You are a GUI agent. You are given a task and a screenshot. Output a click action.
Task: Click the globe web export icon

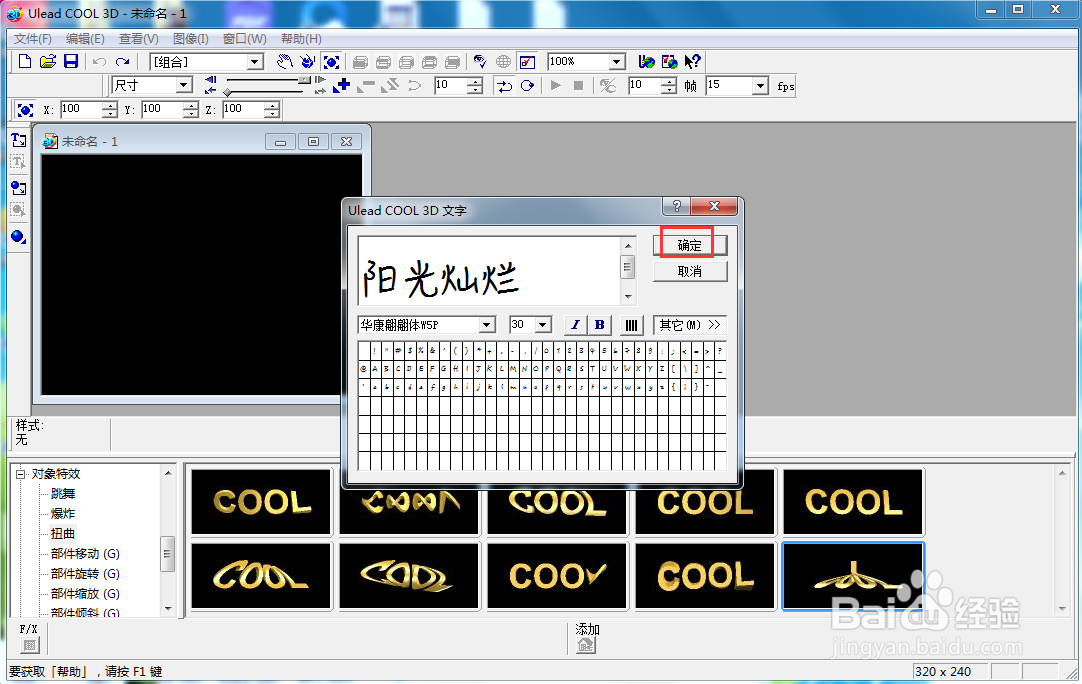click(504, 62)
